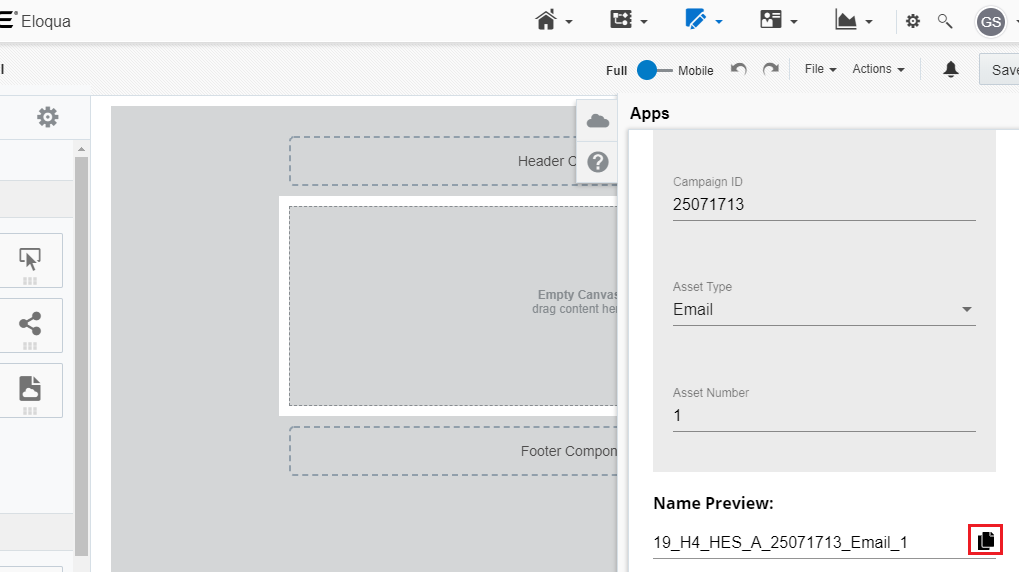Click the Eloqua logo text

point(45,21)
